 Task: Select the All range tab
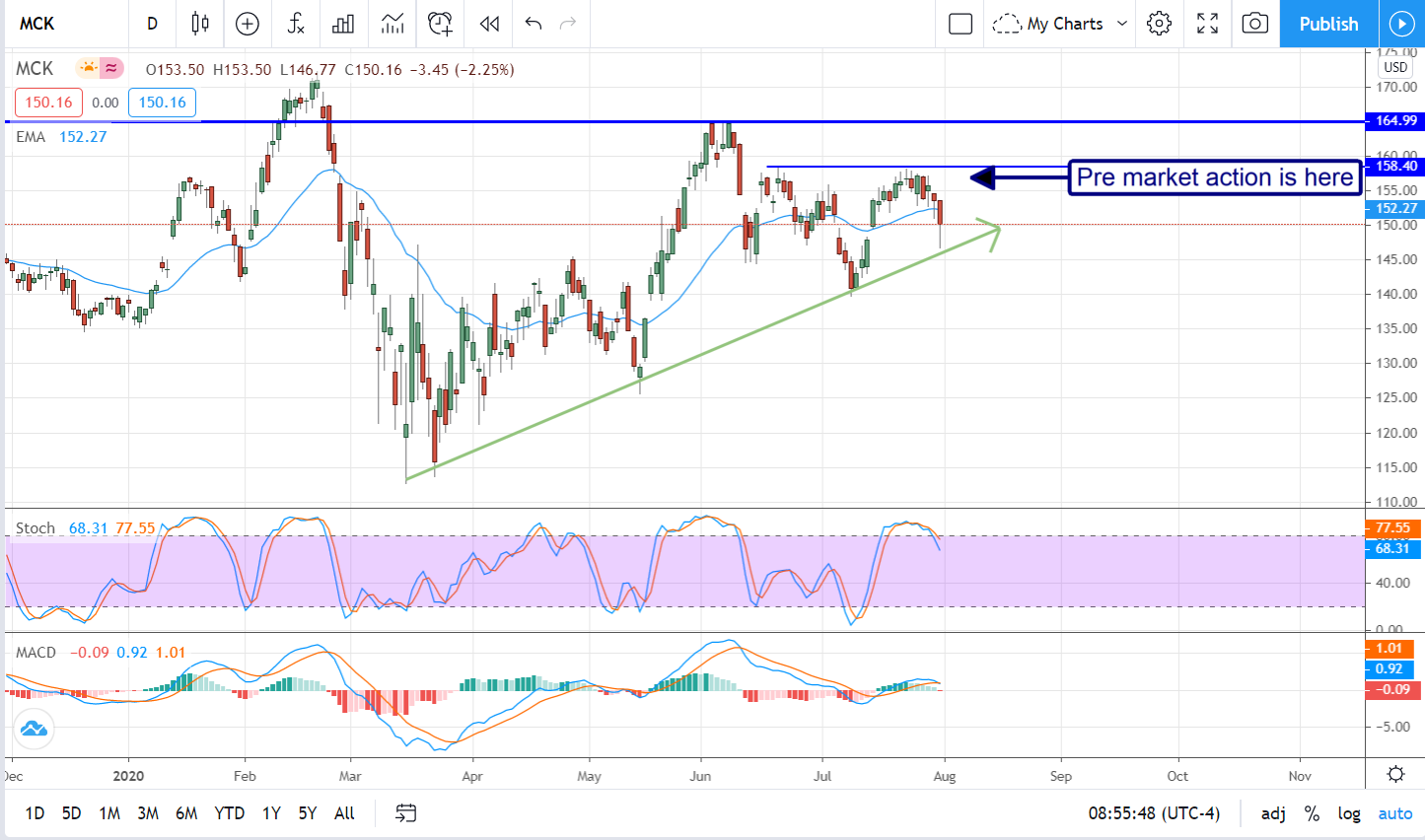(x=344, y=813)
